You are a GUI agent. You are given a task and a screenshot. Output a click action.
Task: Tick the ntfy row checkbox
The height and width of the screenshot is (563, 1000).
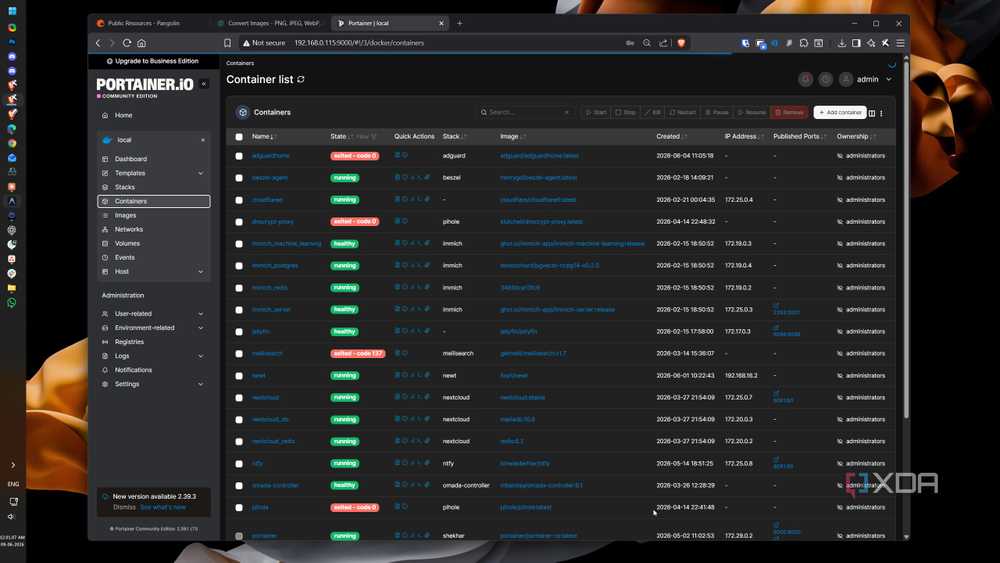[239, 464]
